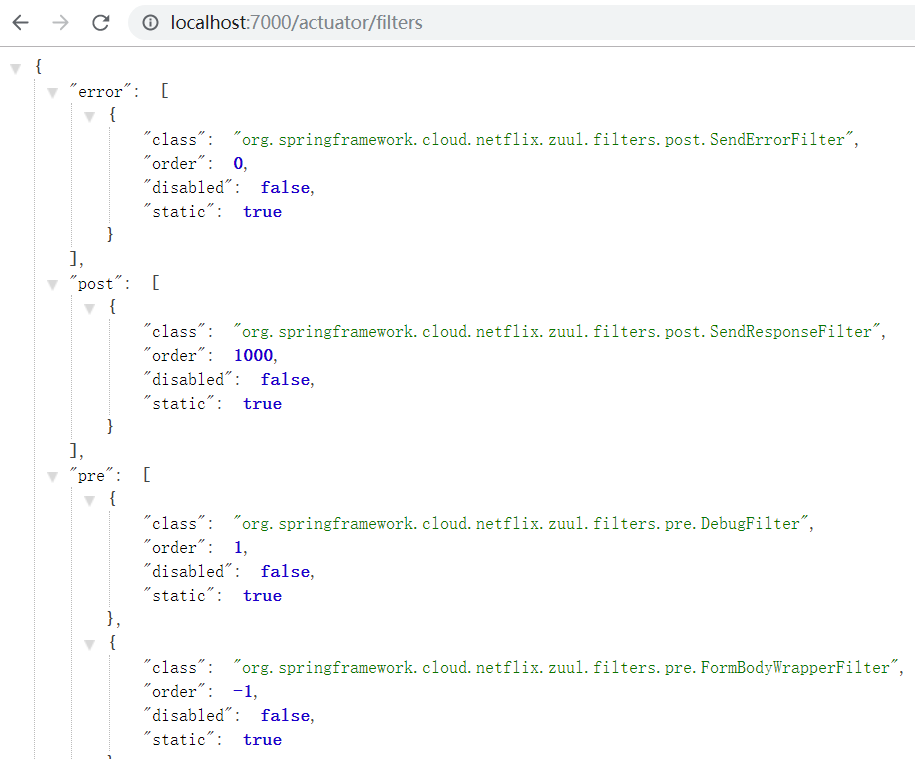Click the FormBodyWrapperFilter class string
The width and height of the screenshot is (915, 759).
click(566, 667)
